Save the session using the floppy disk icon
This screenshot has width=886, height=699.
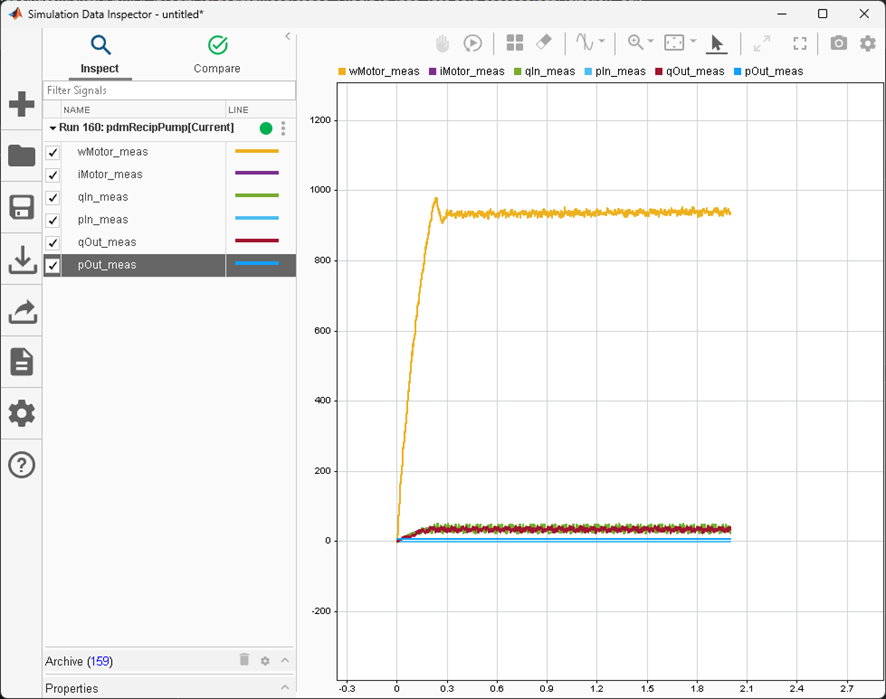click(x=21, y=207)
